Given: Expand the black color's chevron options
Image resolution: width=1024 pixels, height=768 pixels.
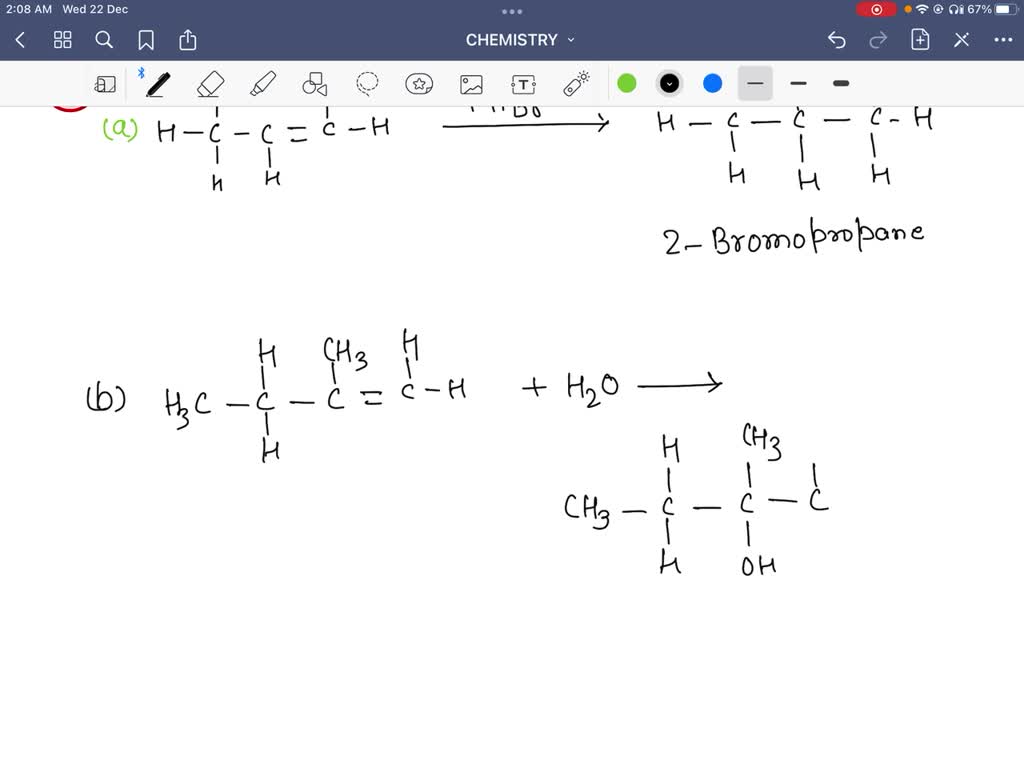Looking at the screenshot, I should pos(668,83).
